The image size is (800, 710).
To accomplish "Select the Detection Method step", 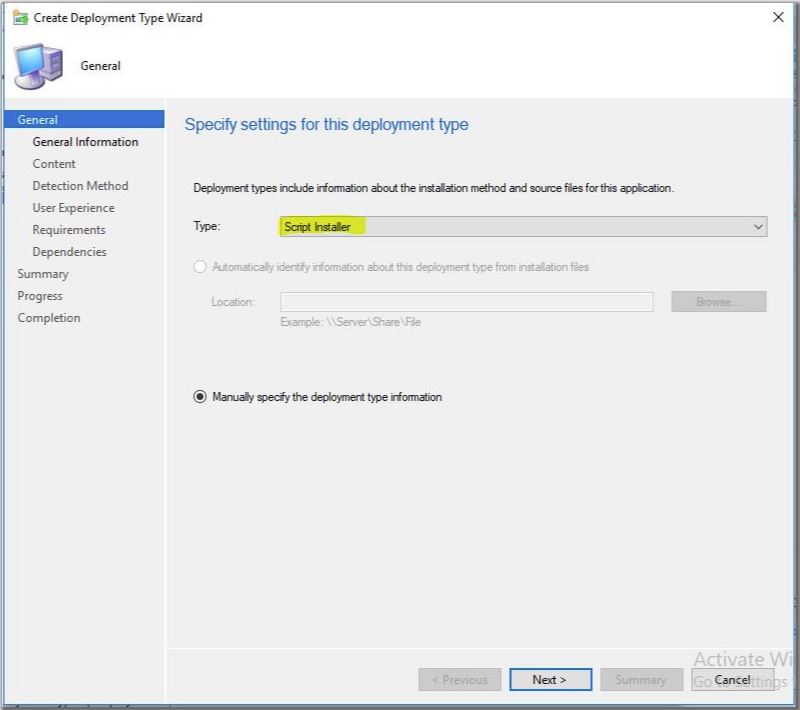I will [x=80, y=186].
